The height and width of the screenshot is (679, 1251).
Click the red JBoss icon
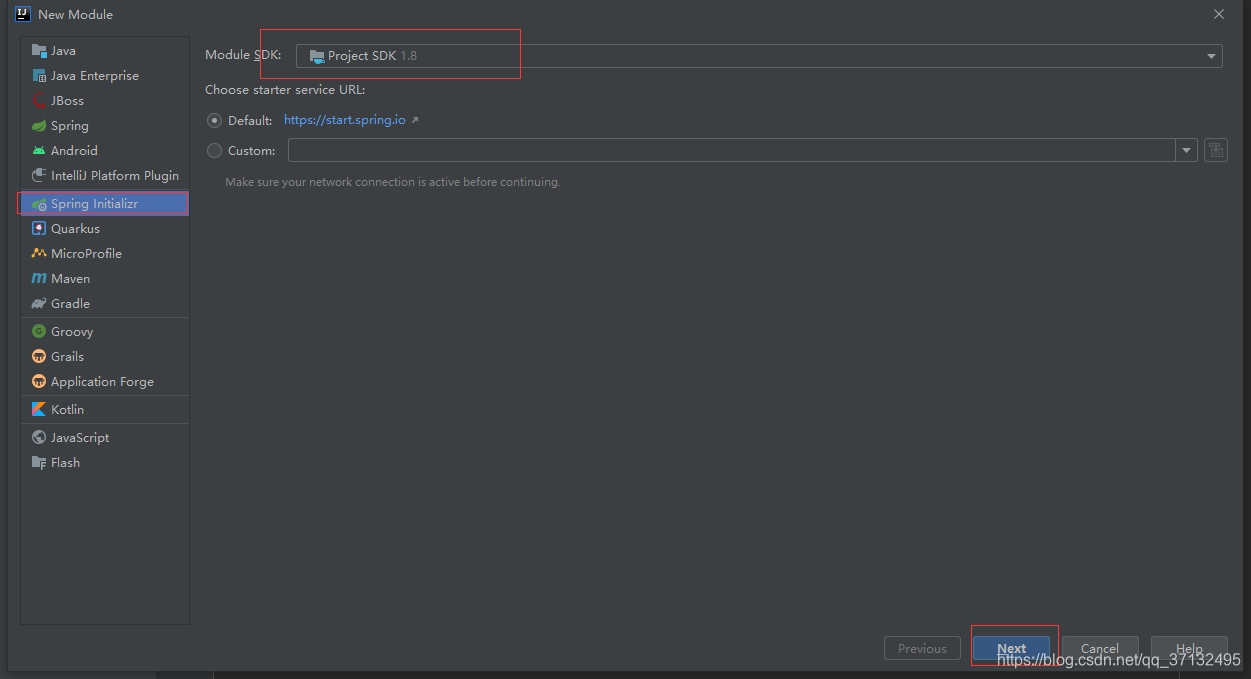coord(39,101)
